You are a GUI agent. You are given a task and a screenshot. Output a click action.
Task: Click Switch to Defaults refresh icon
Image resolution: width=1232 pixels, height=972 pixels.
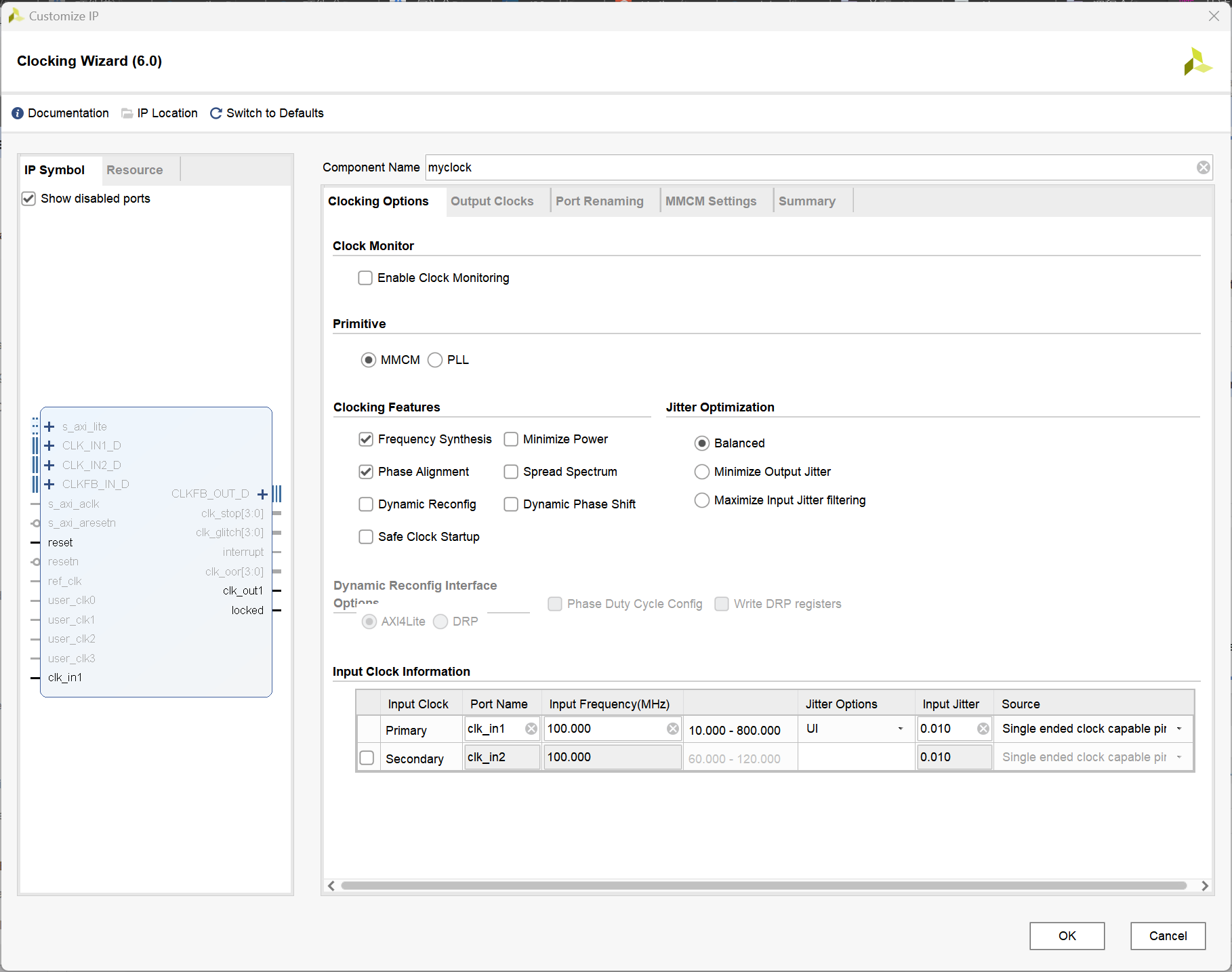(216, 113)
